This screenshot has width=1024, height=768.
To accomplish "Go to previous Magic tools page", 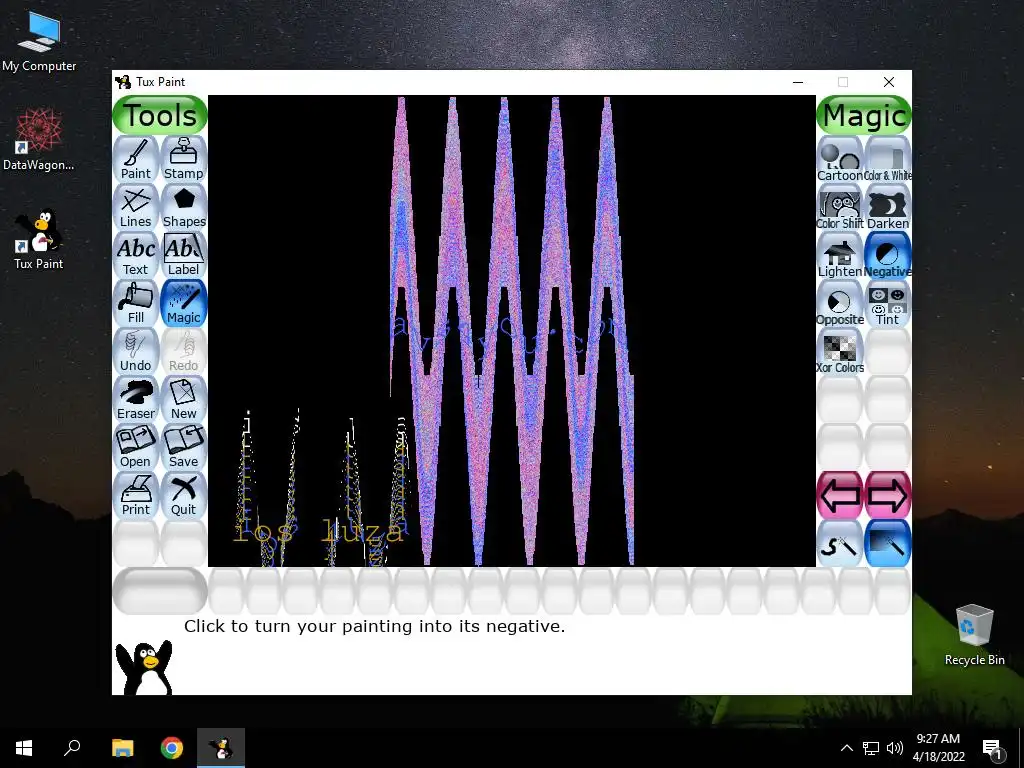I will [840, 496].
